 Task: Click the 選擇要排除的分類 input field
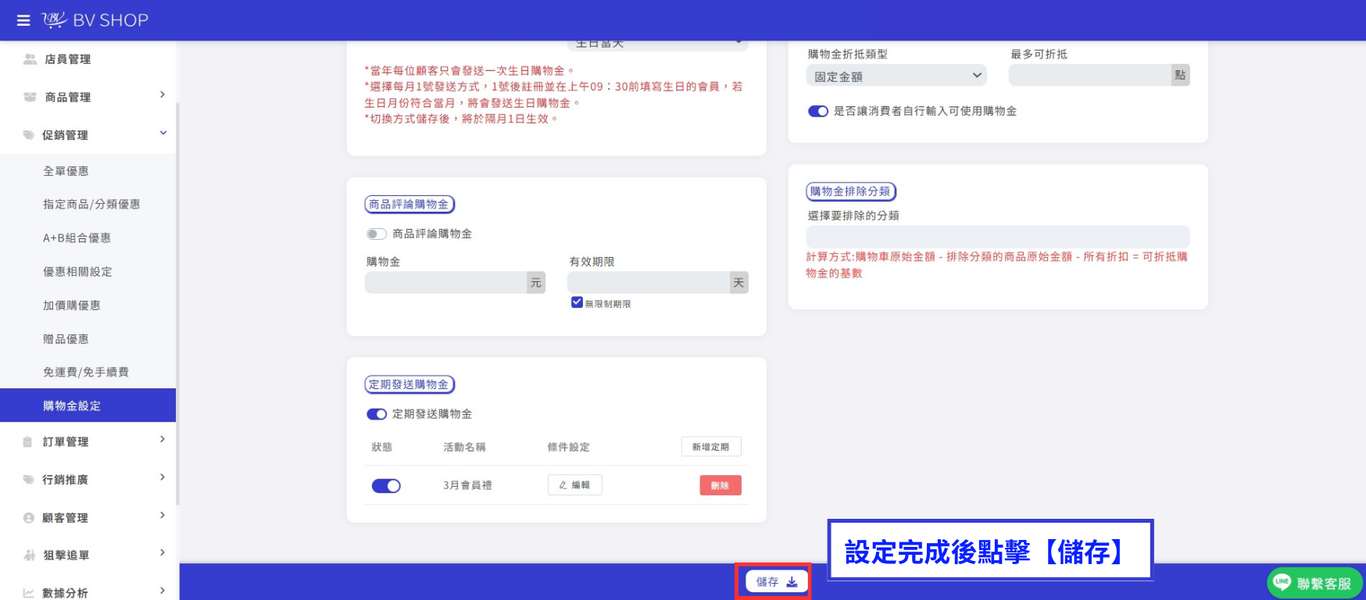[x=998, y=237]
